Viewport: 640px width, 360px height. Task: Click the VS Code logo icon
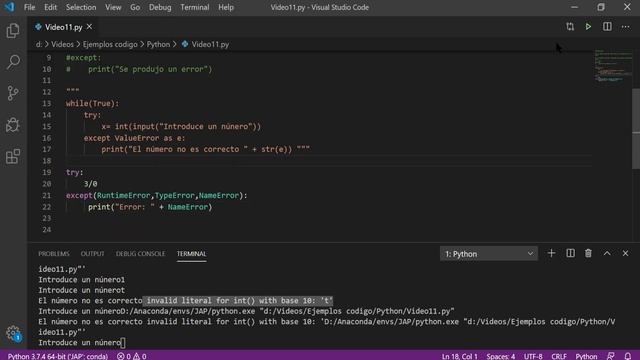(x=9, y=7)
